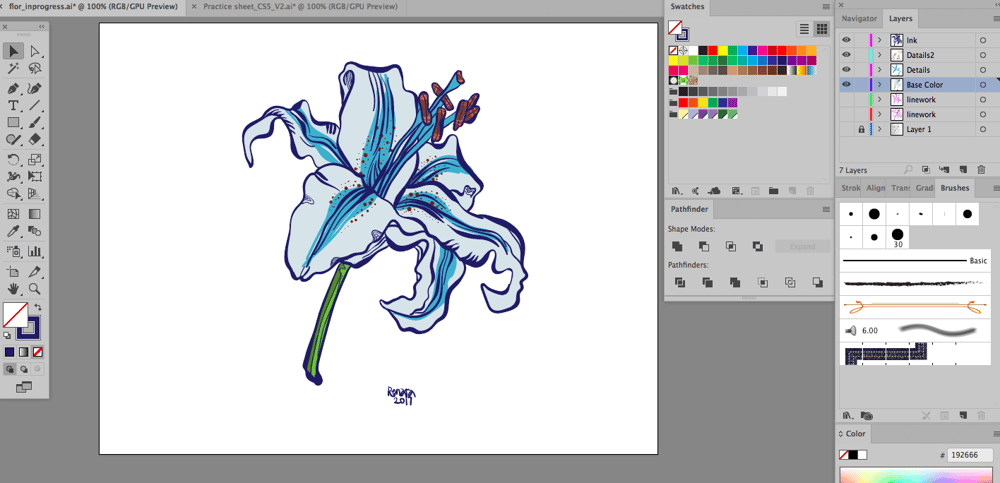Choose the Mesh tool
This screenshot has width=1000, height=483.
(13, 214)
